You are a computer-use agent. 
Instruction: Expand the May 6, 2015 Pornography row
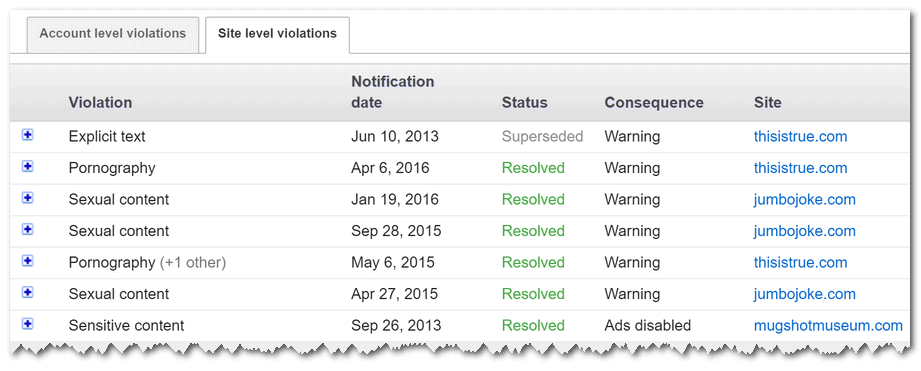pos(28,261)
